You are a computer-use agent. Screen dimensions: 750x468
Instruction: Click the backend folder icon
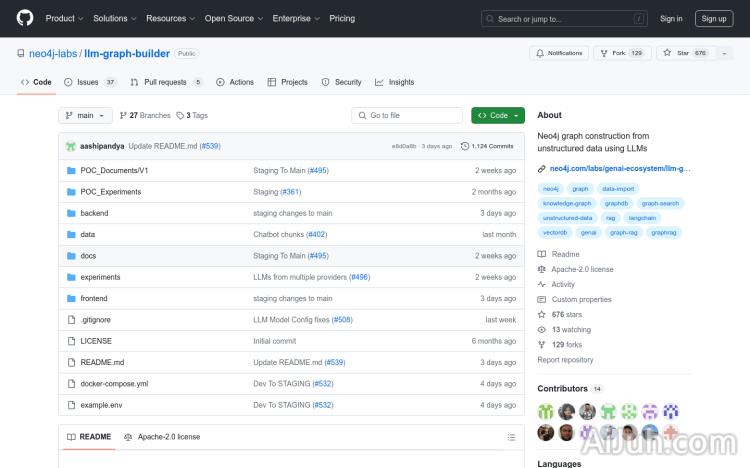coord(71,213)
